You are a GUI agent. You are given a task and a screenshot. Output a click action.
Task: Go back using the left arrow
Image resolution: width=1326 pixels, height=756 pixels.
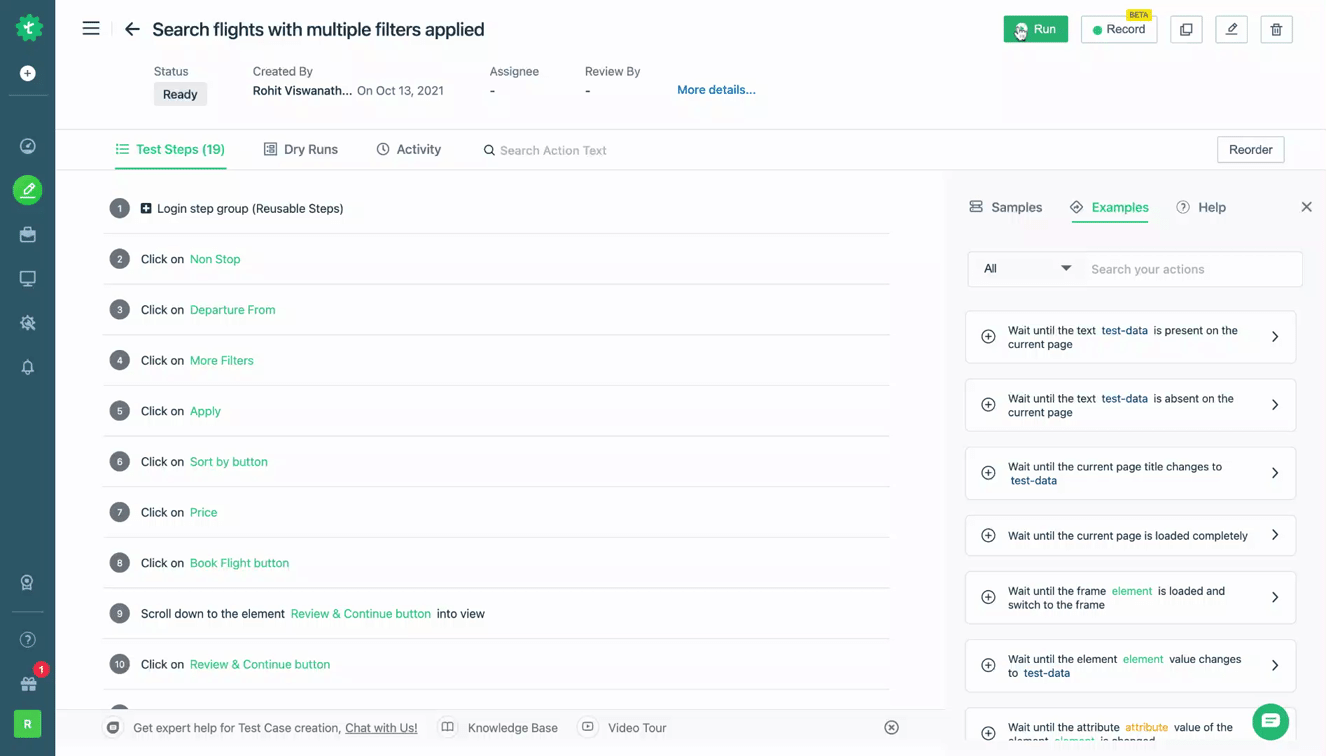click(132, 29)
